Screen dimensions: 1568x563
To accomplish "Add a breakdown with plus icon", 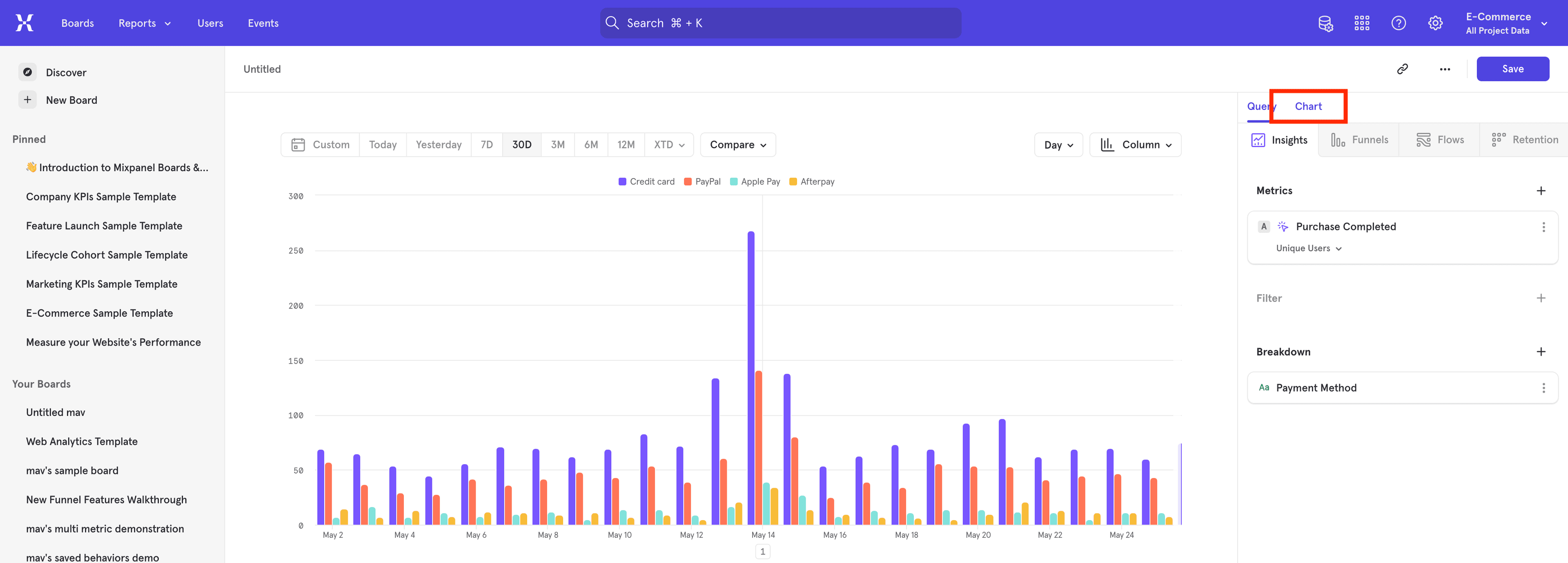I will (x=1541, y=352).
